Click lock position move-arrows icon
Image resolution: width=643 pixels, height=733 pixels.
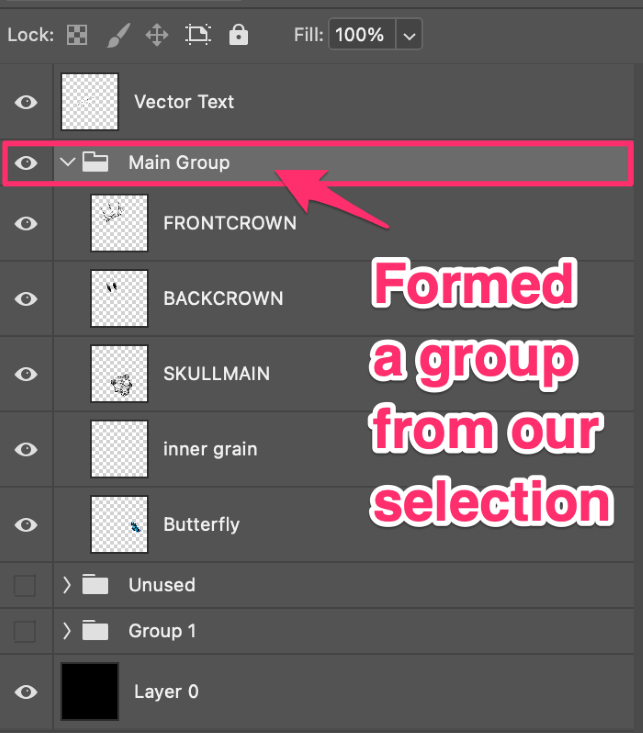pyautogui.click(x=157, y=35)
